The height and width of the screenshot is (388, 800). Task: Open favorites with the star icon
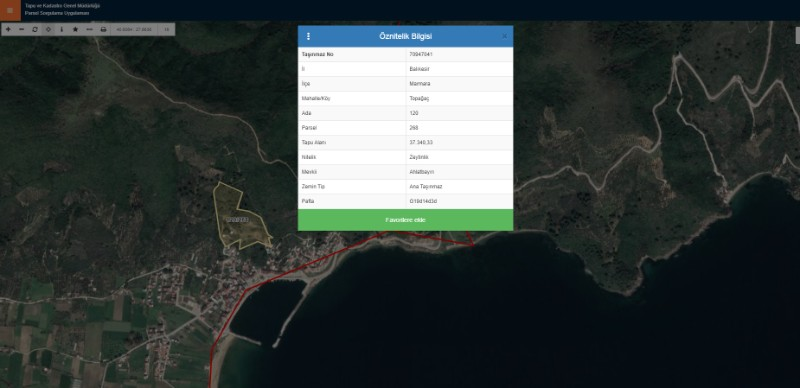click(x=76, y=29)
